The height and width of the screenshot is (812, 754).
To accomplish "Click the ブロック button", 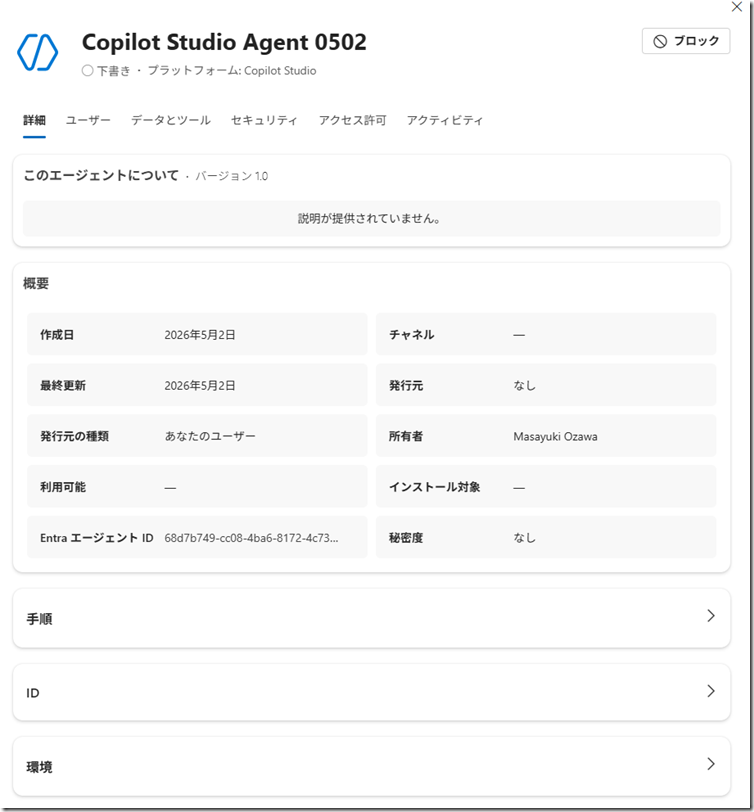I will pos(686,41).
